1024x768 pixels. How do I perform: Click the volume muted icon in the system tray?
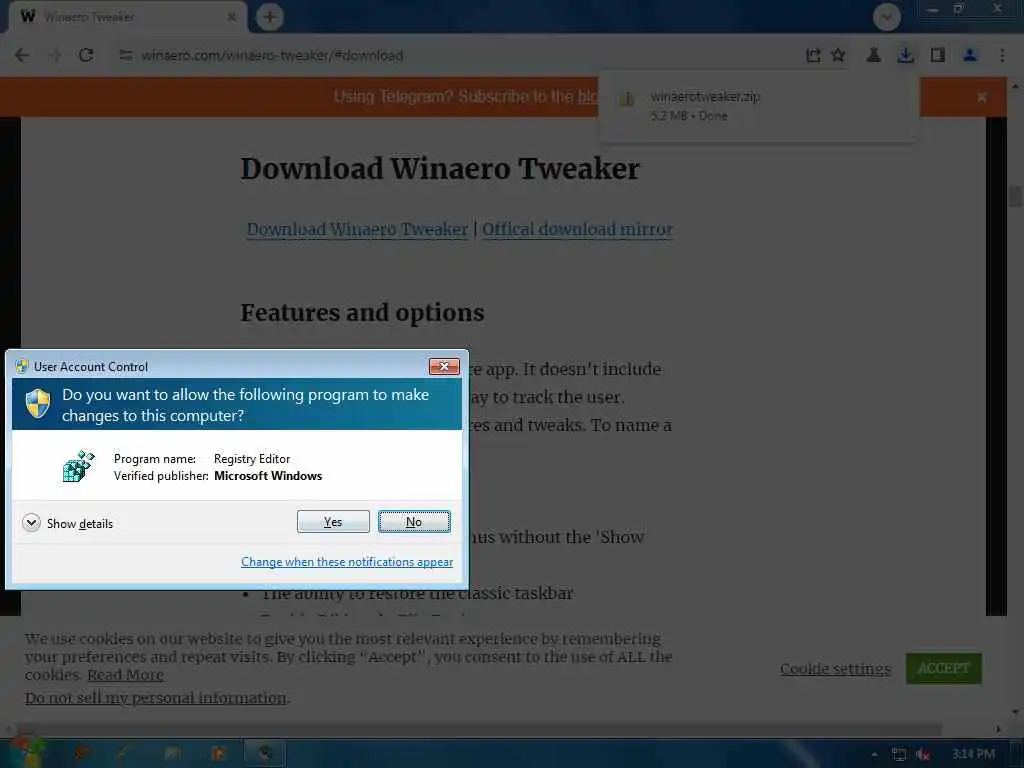pos(923,755)
